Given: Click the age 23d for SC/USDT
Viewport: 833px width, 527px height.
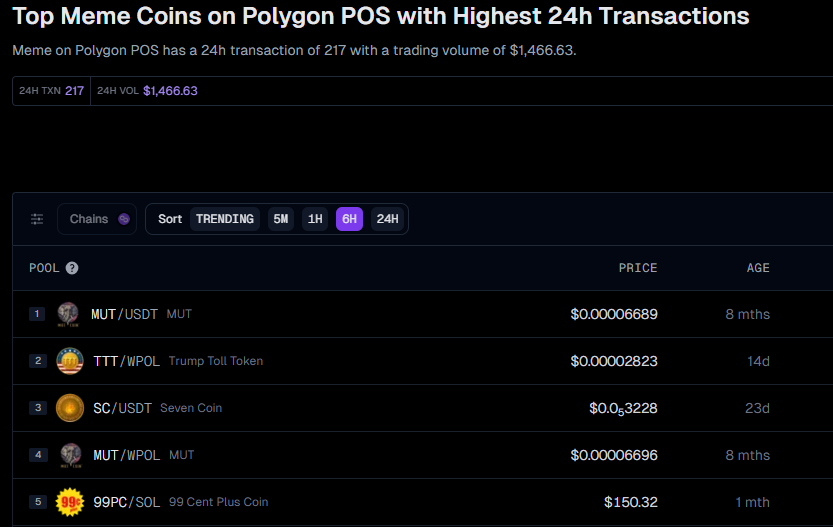Looking at the screenshot, I should pos(757,408).
